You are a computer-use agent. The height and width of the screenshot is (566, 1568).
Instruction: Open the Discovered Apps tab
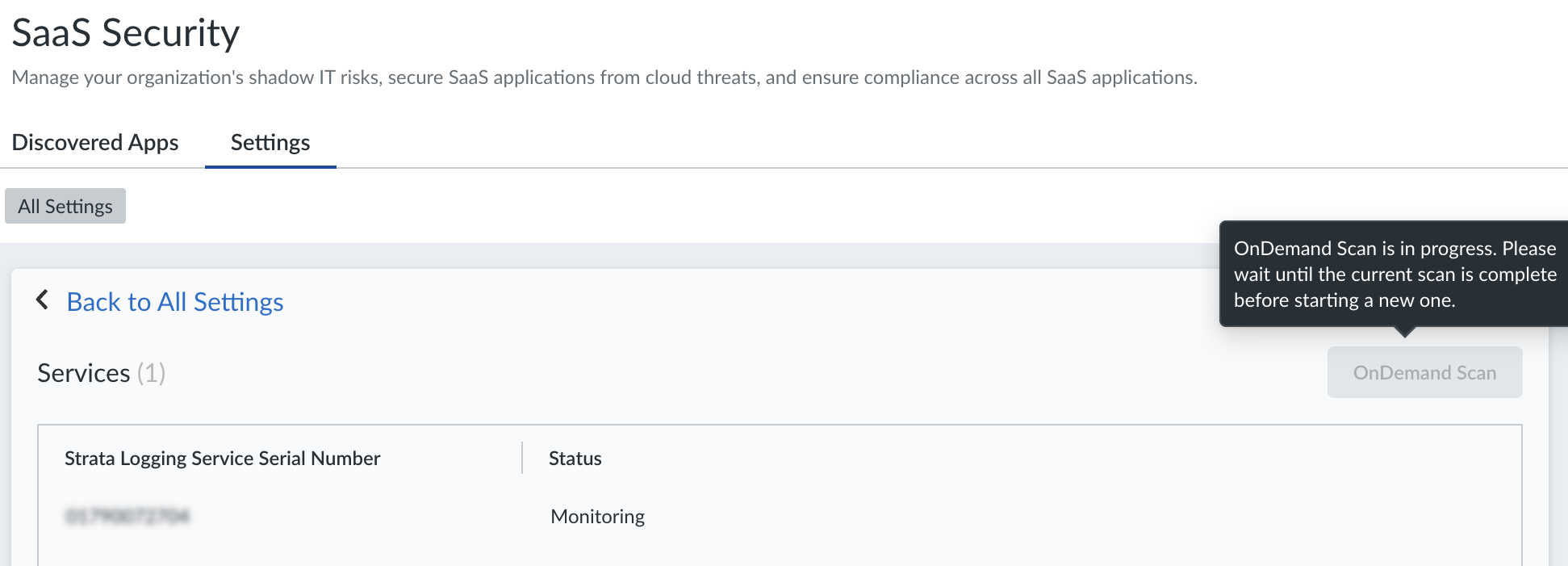[95, 143]
